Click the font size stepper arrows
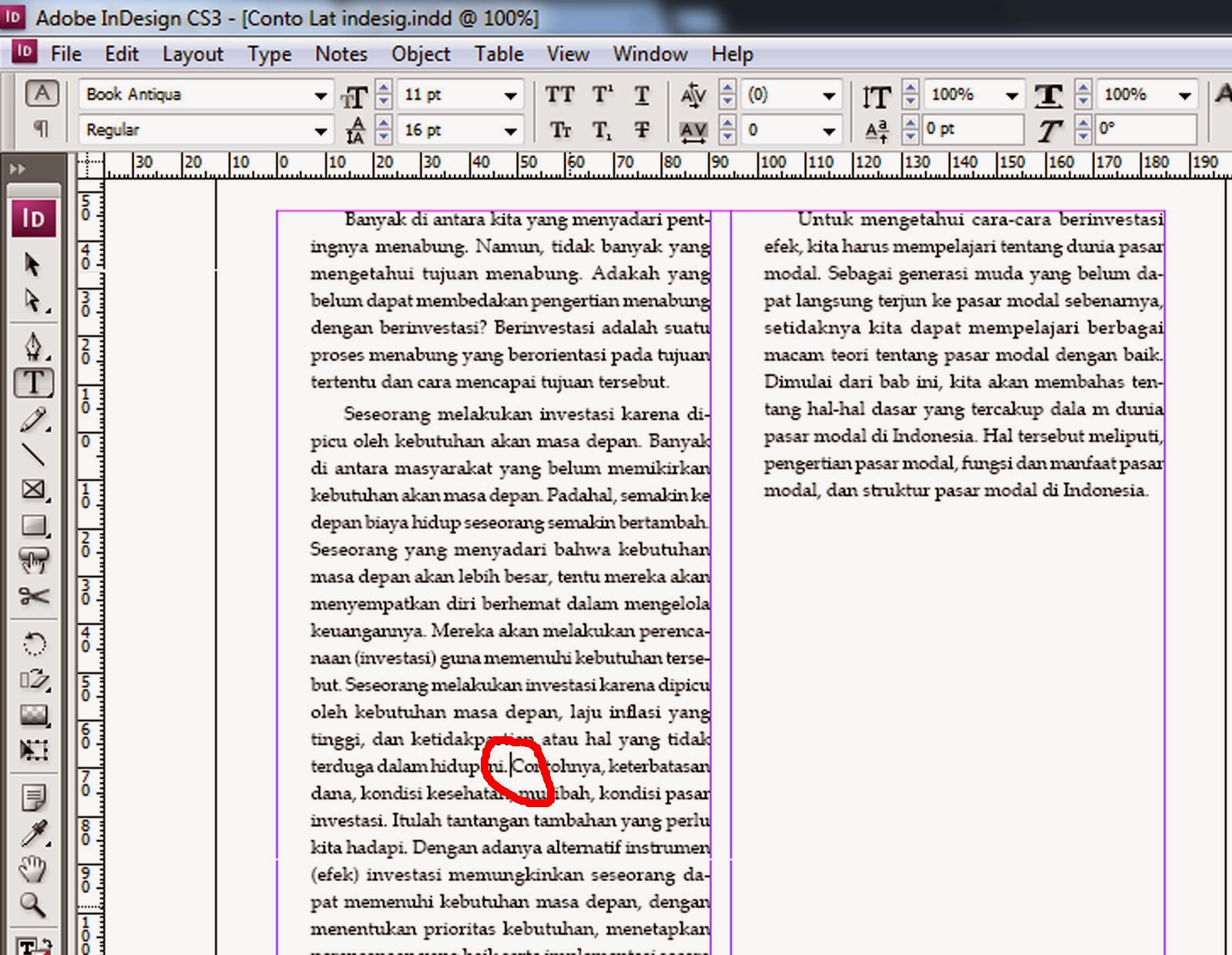1232x955 pixels. 384,95
